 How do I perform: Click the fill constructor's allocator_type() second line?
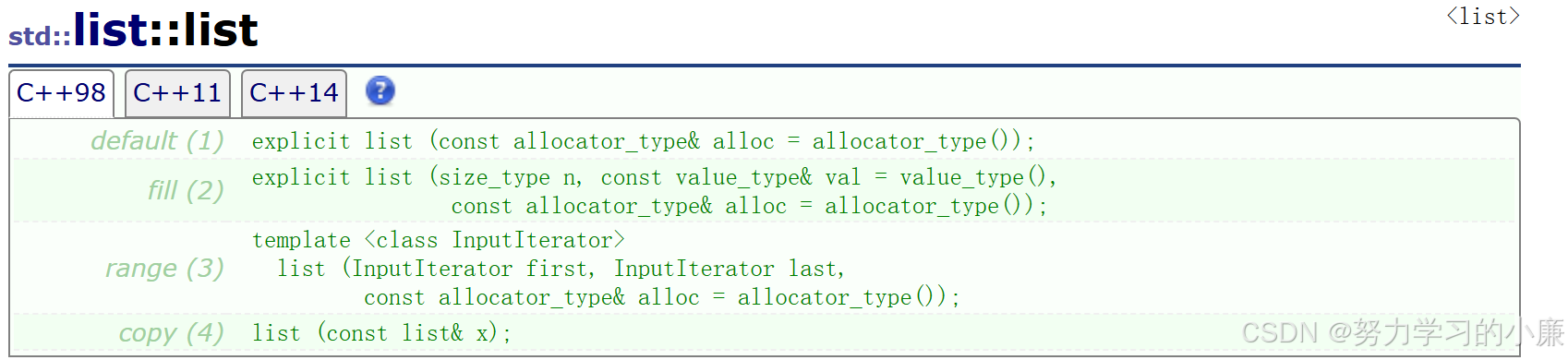click(x=750, y=206)
